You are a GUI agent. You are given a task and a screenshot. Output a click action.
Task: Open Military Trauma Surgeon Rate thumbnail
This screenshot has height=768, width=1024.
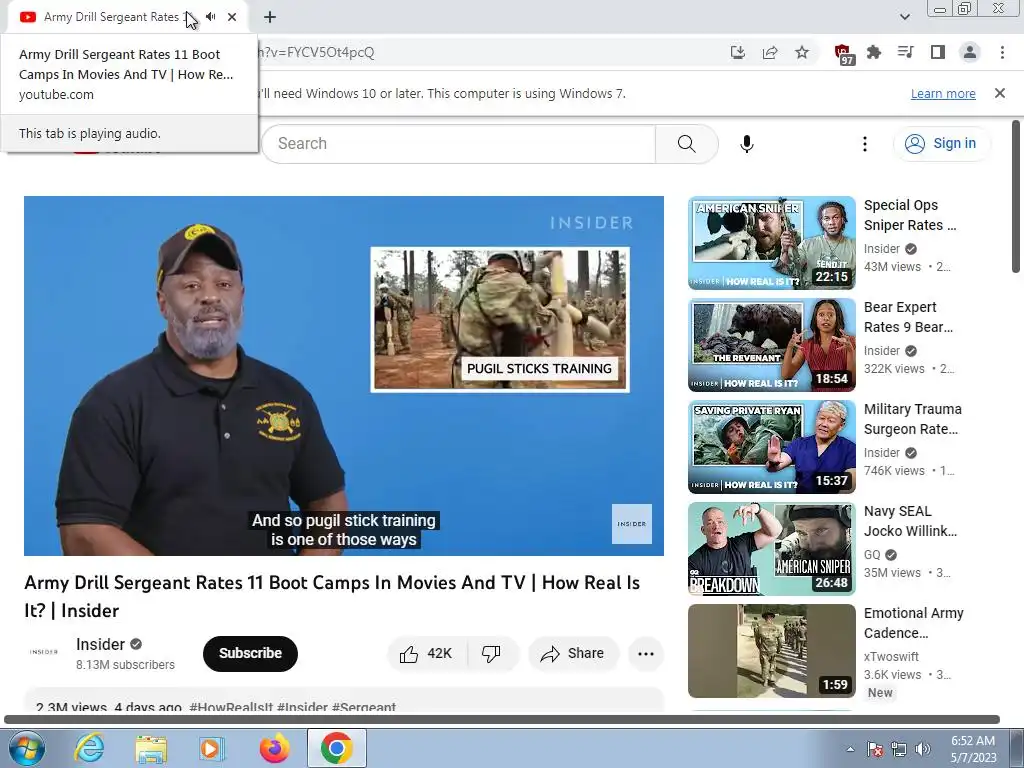click(x=772, y=447)
